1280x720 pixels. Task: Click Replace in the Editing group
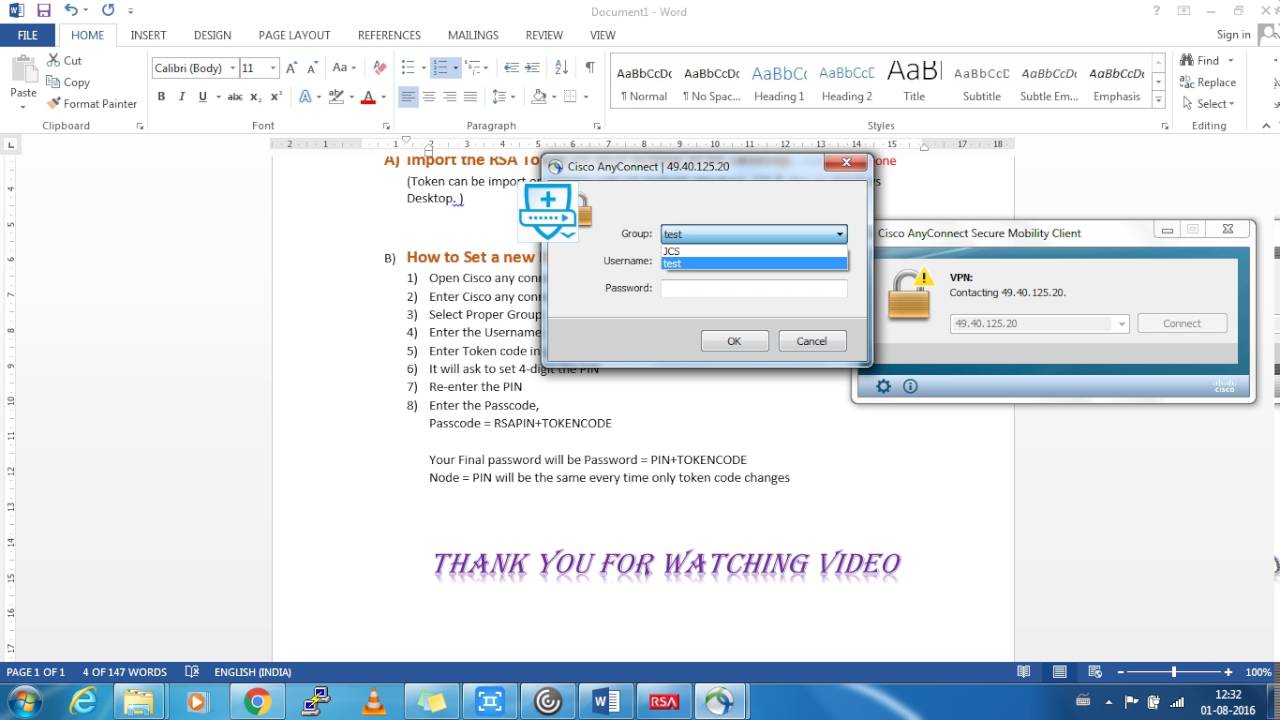point(1209,82)
